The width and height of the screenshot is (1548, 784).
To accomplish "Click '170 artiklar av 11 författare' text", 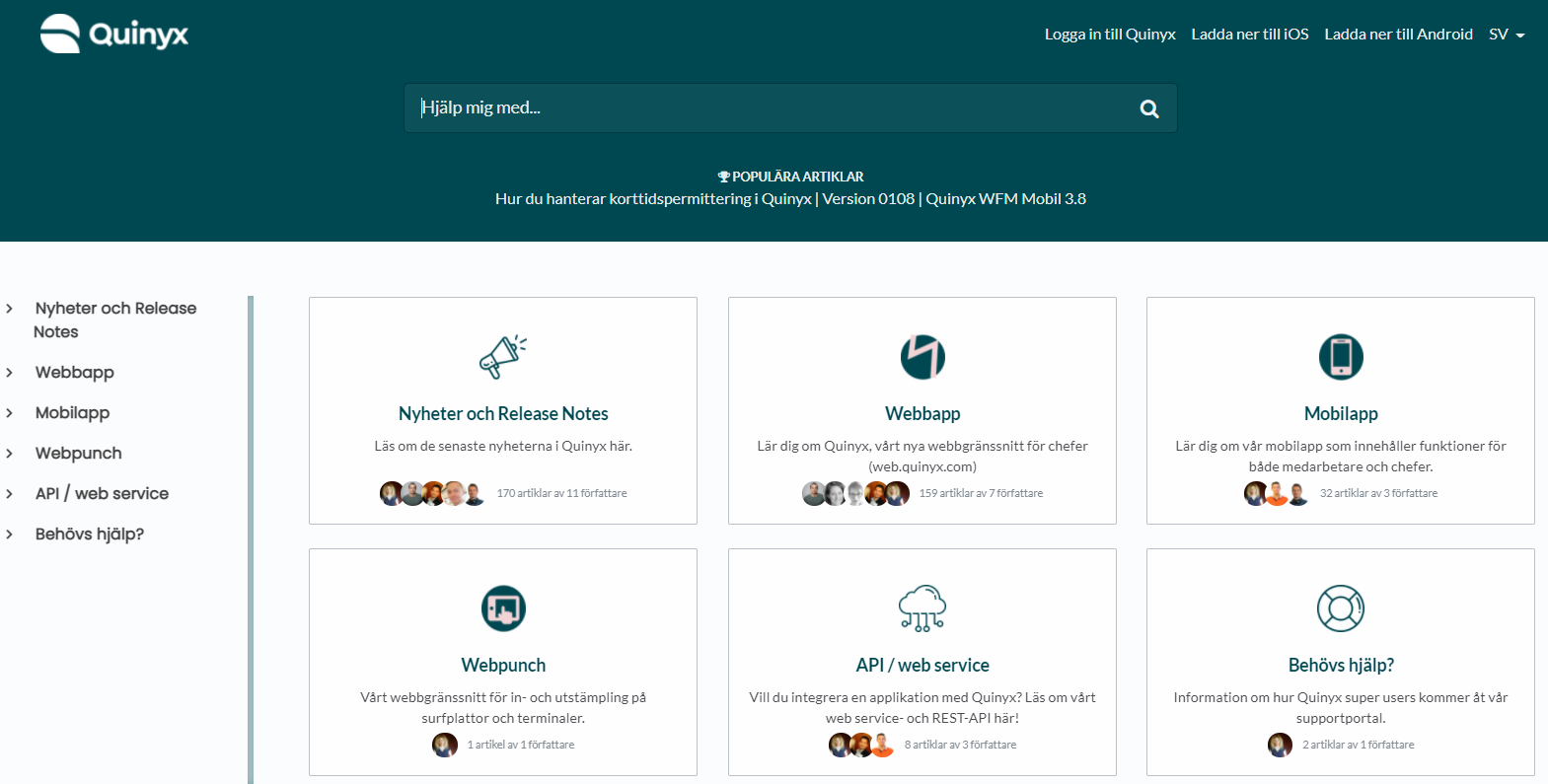I will pyautogui.click(x=561, y=493).
